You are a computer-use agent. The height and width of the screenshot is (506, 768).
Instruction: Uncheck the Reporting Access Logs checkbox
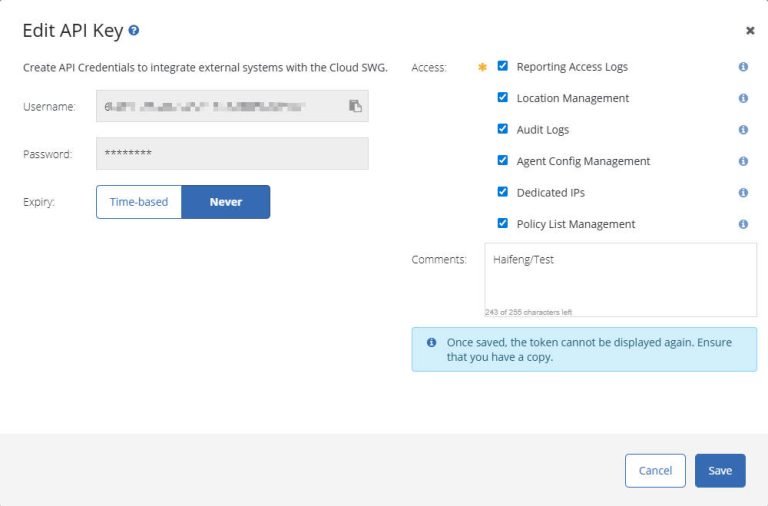point(503,67)
